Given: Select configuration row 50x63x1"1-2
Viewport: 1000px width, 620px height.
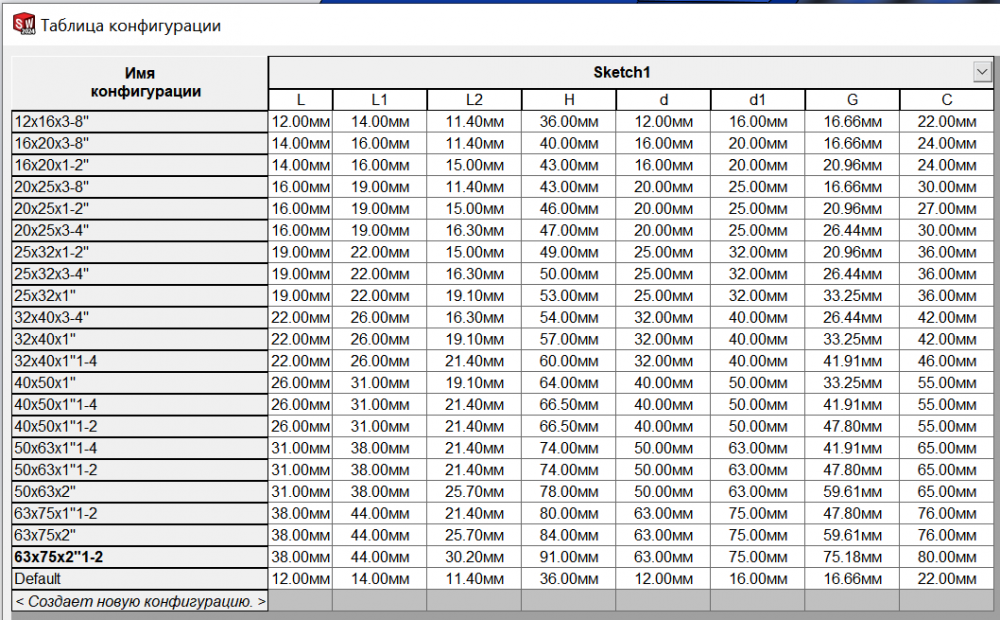Looking at the screenshot, I should coord(140,470).
